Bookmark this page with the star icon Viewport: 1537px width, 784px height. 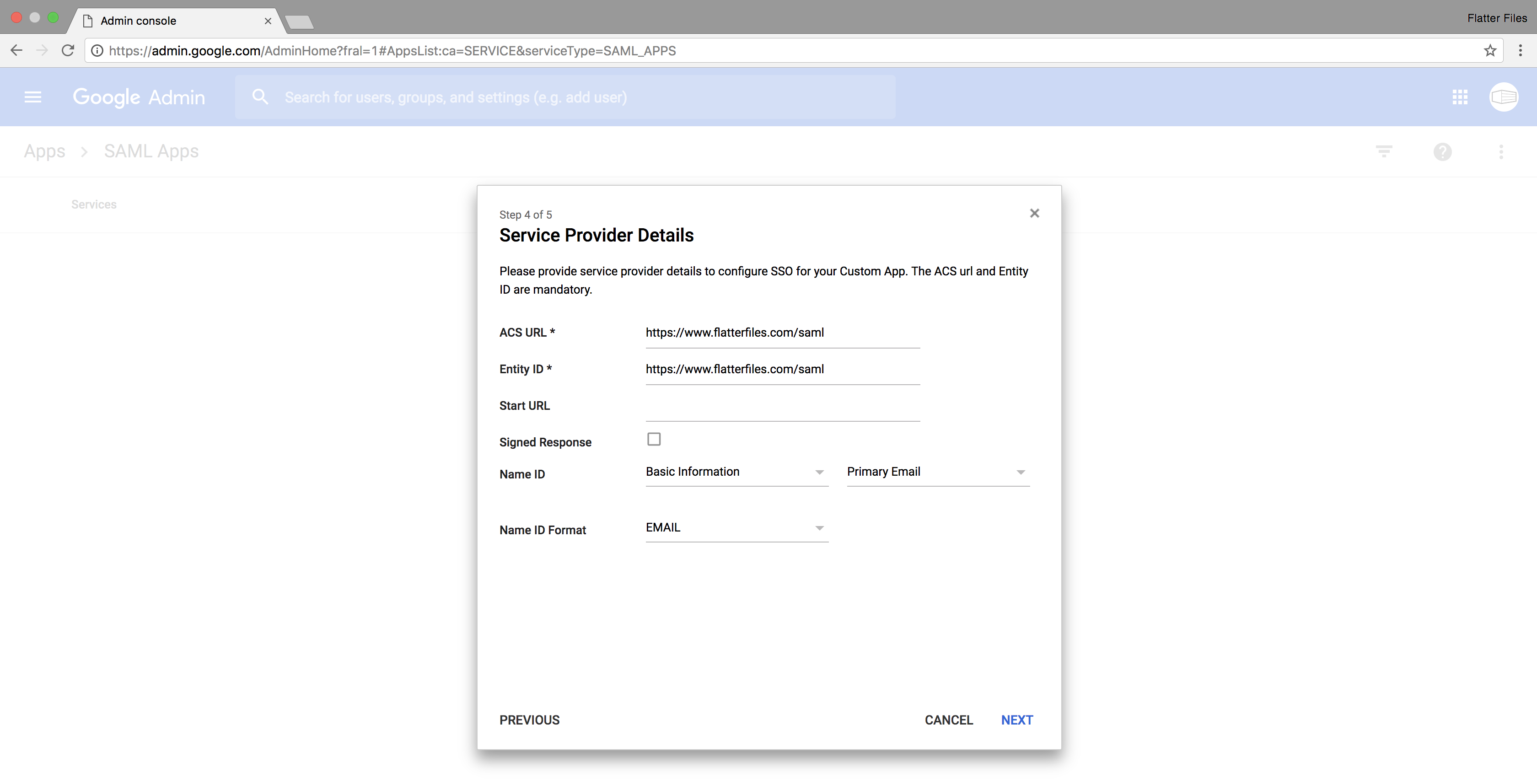pos(1490,51)
